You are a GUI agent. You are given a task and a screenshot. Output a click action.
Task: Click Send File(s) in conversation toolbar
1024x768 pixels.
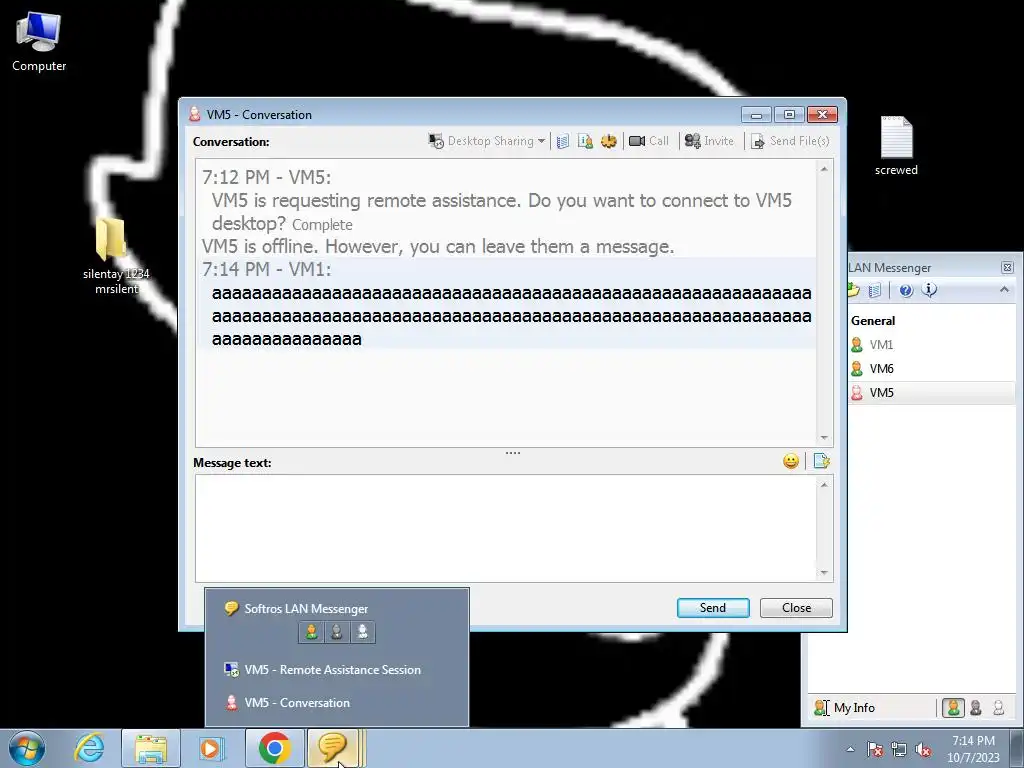[790, 141]
